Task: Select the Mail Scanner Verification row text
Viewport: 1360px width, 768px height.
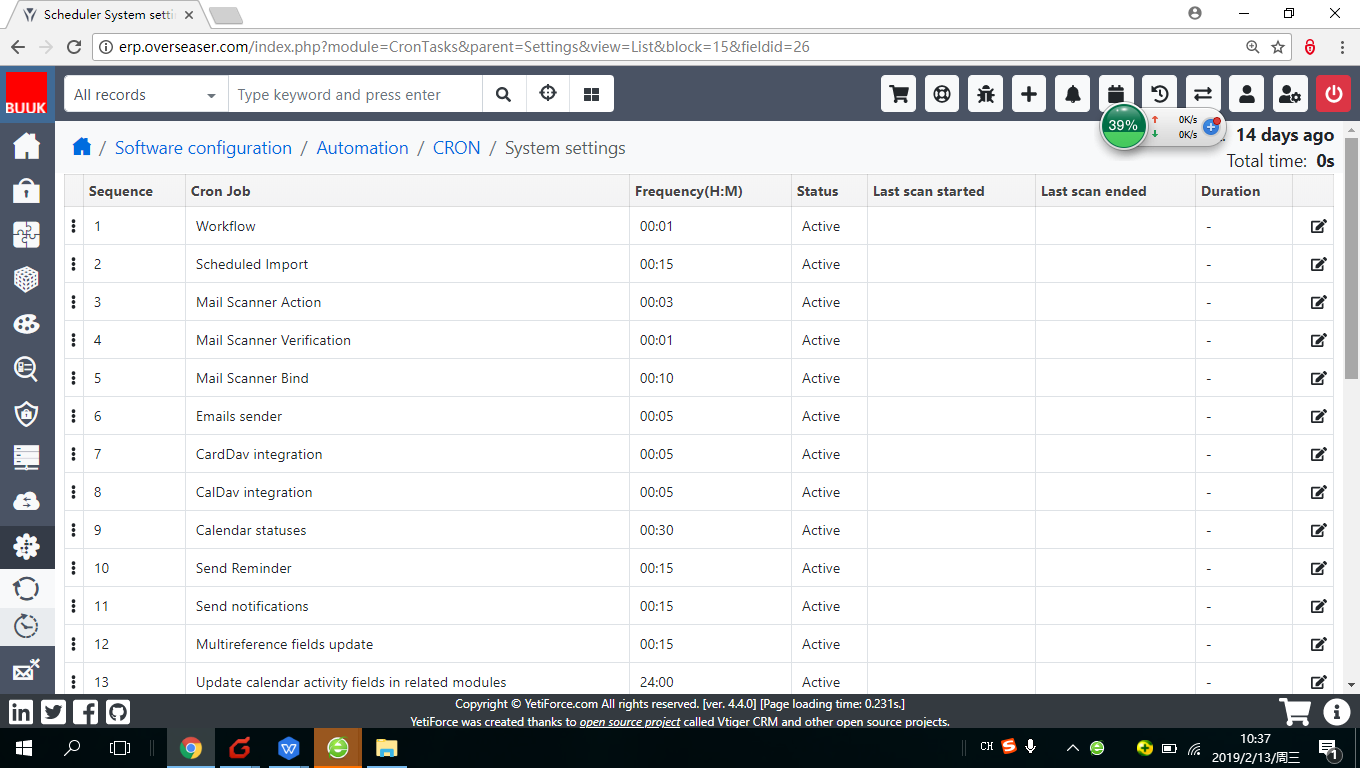Action: pos(273,340)
